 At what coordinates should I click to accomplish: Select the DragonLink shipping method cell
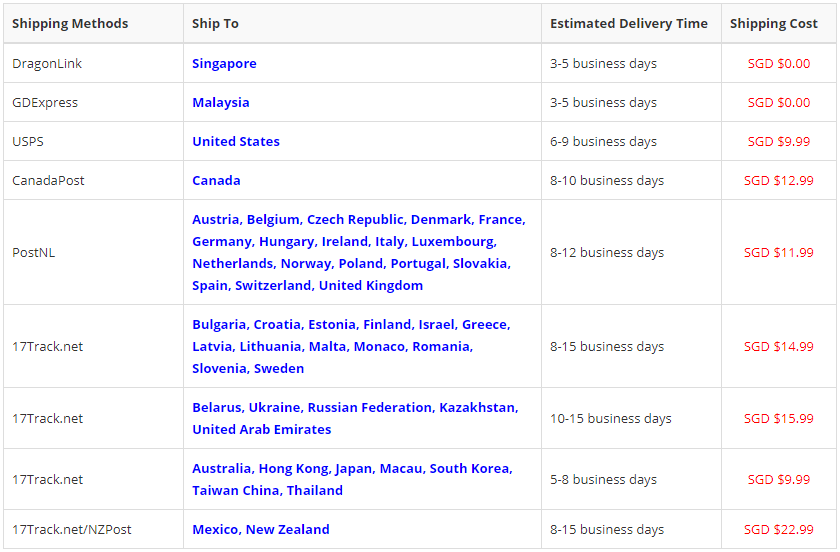point(47,63)
